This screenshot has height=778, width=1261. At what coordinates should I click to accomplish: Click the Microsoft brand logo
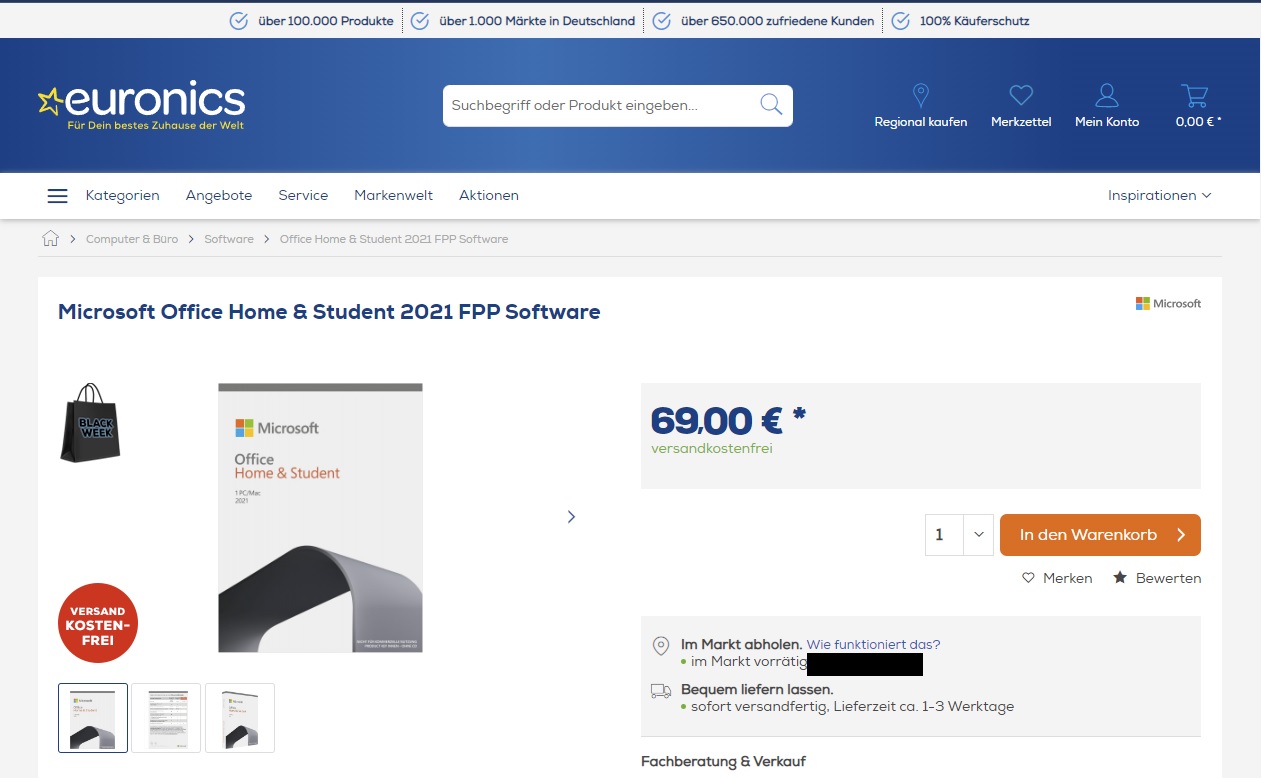1168,303
